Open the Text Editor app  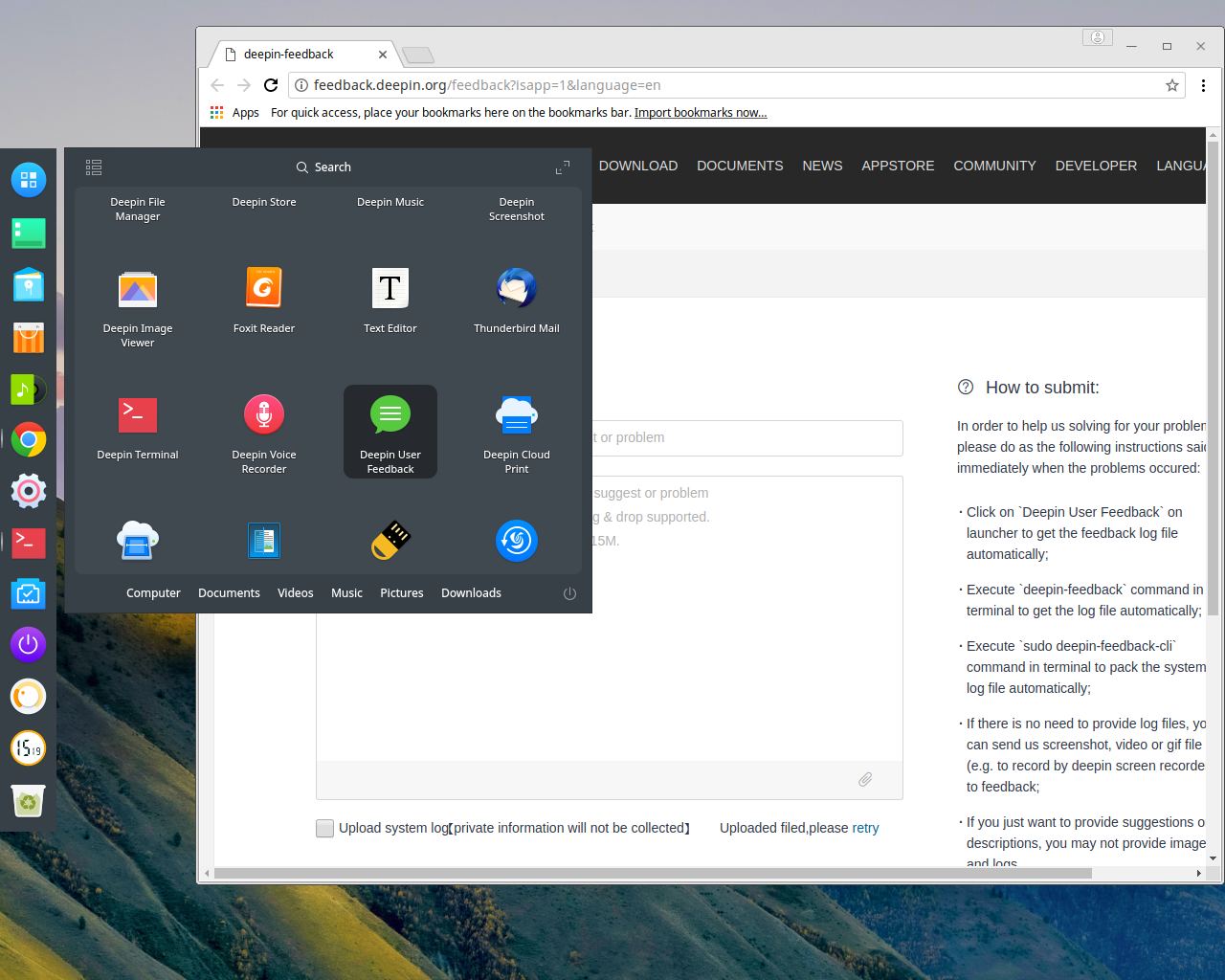click(390, 301)
